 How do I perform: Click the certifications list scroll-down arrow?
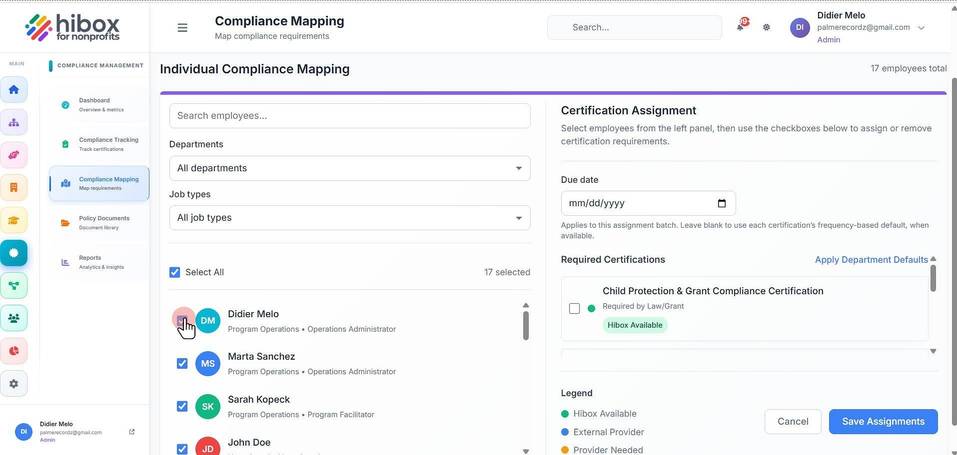(933, 351)
